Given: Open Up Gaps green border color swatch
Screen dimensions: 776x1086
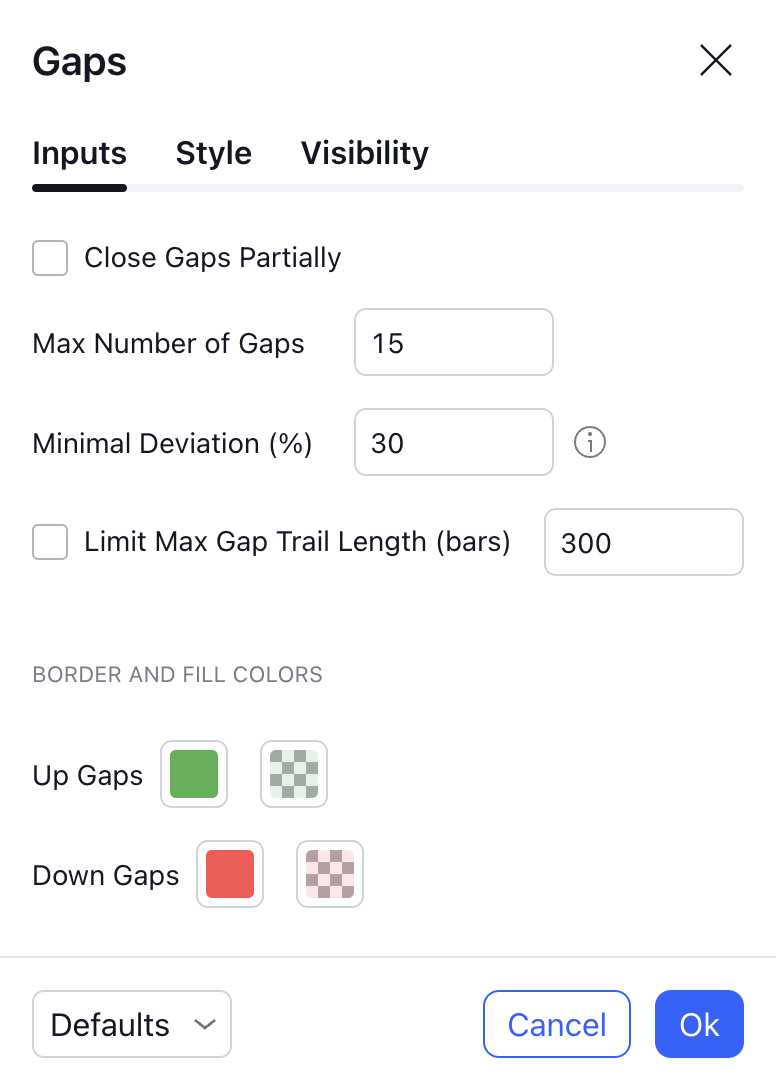Looking at the screenshot, I should 194,774.
